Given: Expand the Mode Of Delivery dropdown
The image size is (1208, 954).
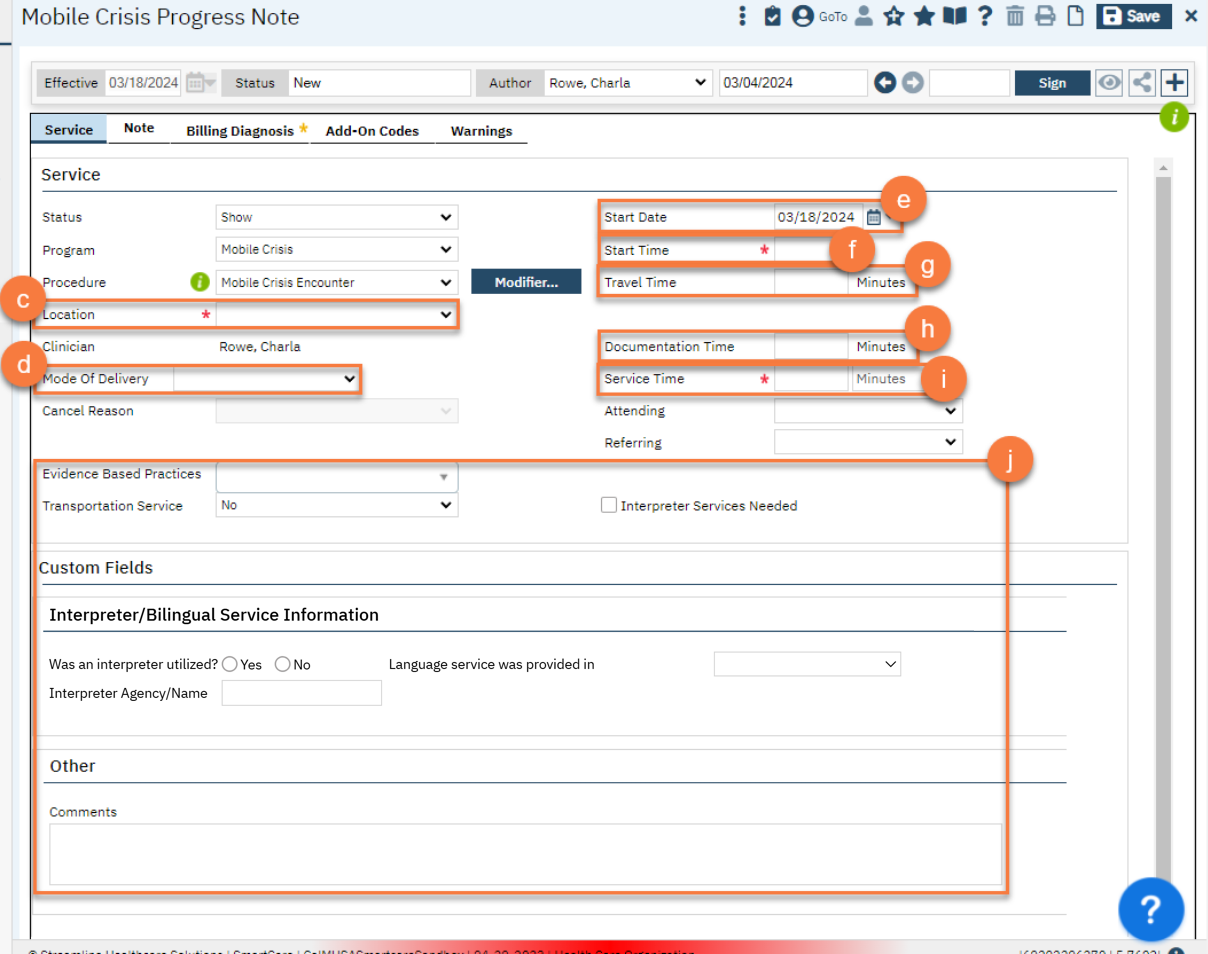Looking at the screenshot, I should coord(266,379).
